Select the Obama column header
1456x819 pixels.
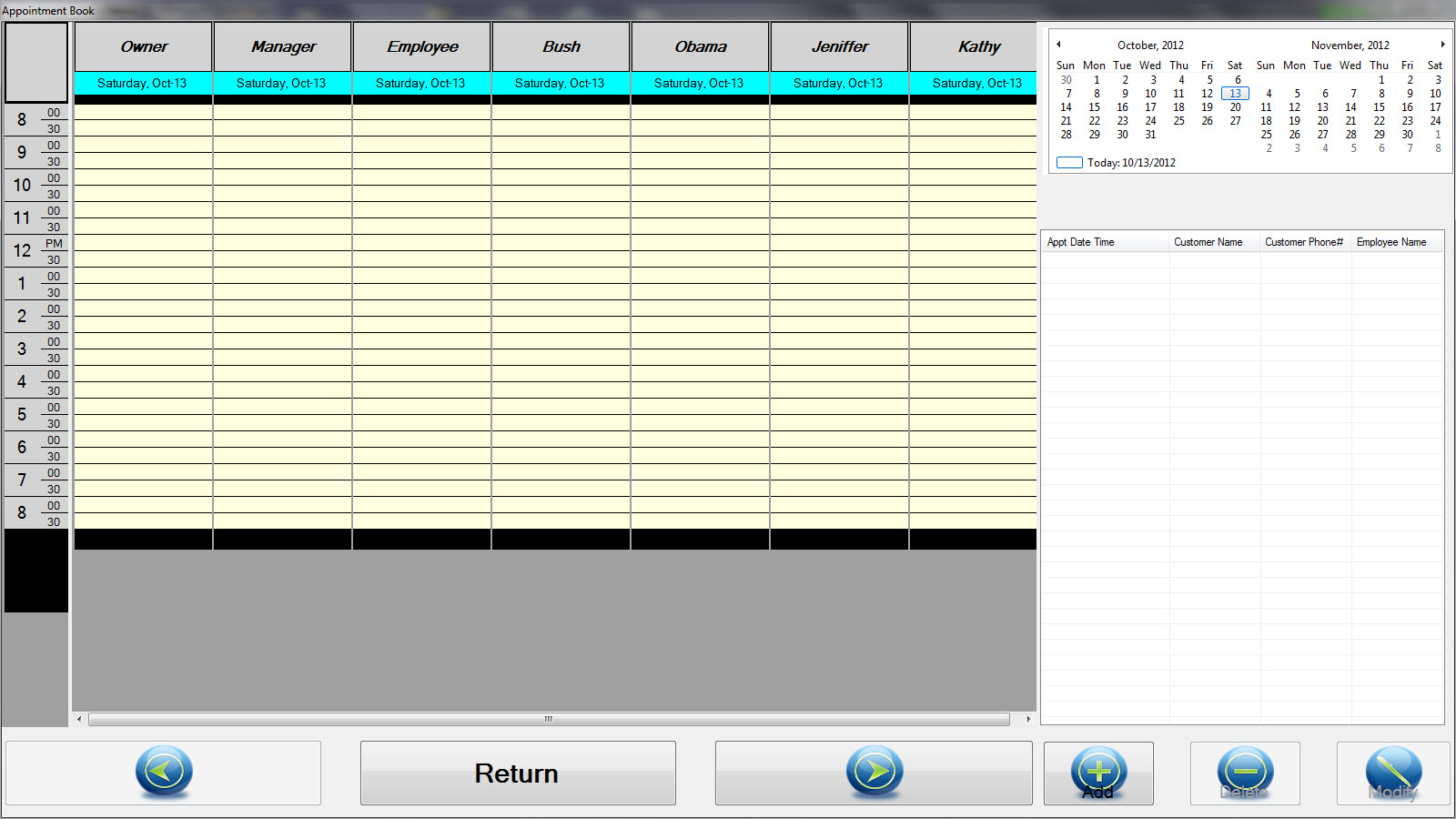700,47
